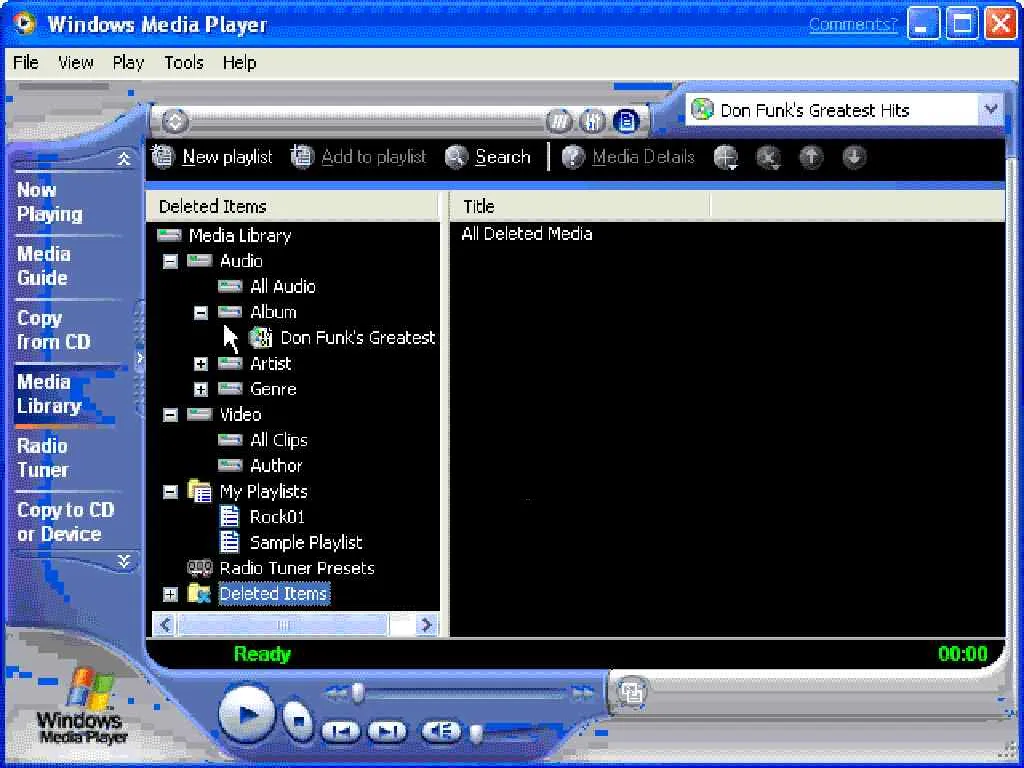Collapse the Video tree node

[170, 415]
